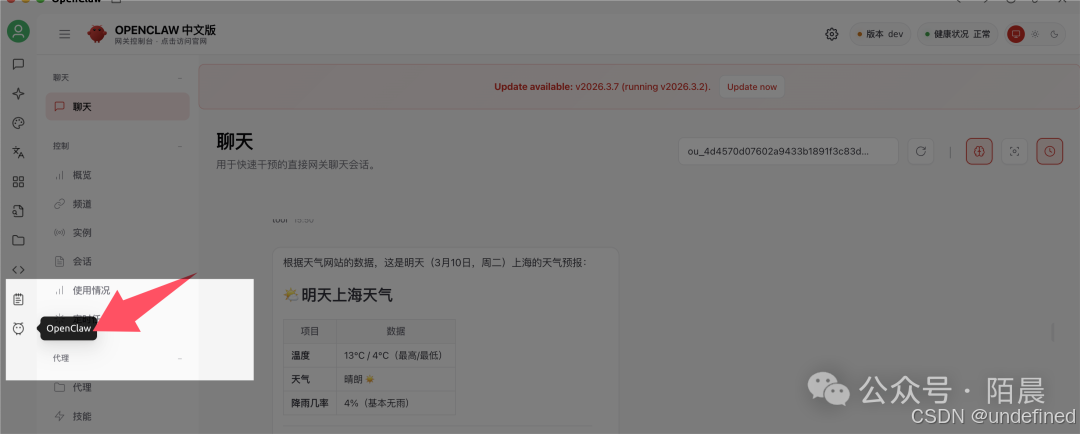Open the 技能 skills page
1080x434 pixels.
point(118,416)
